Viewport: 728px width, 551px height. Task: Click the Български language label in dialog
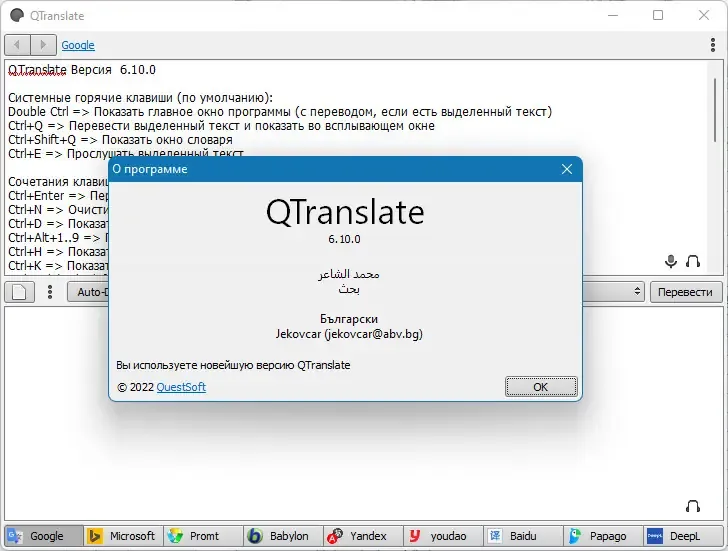[x=349, y=319]
